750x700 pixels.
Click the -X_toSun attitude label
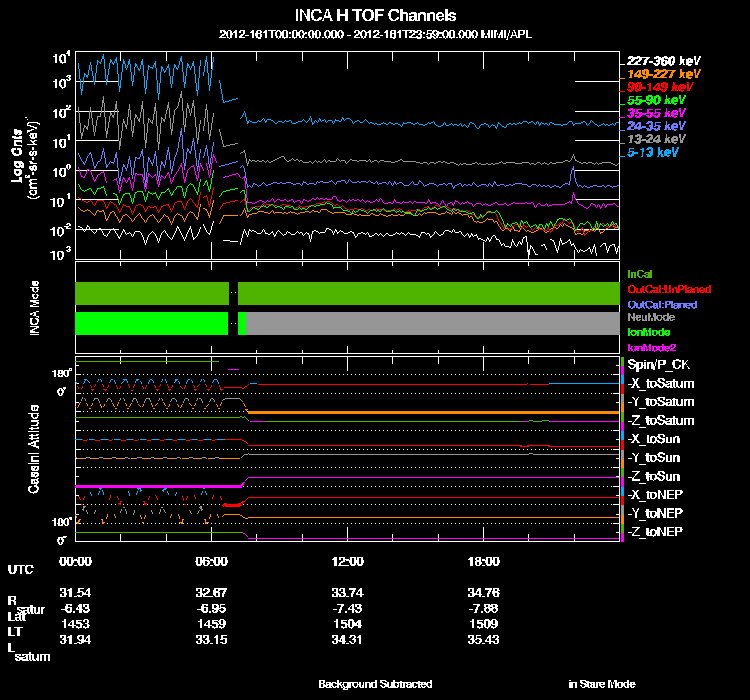pyautogui.click(x=653, y=439)
